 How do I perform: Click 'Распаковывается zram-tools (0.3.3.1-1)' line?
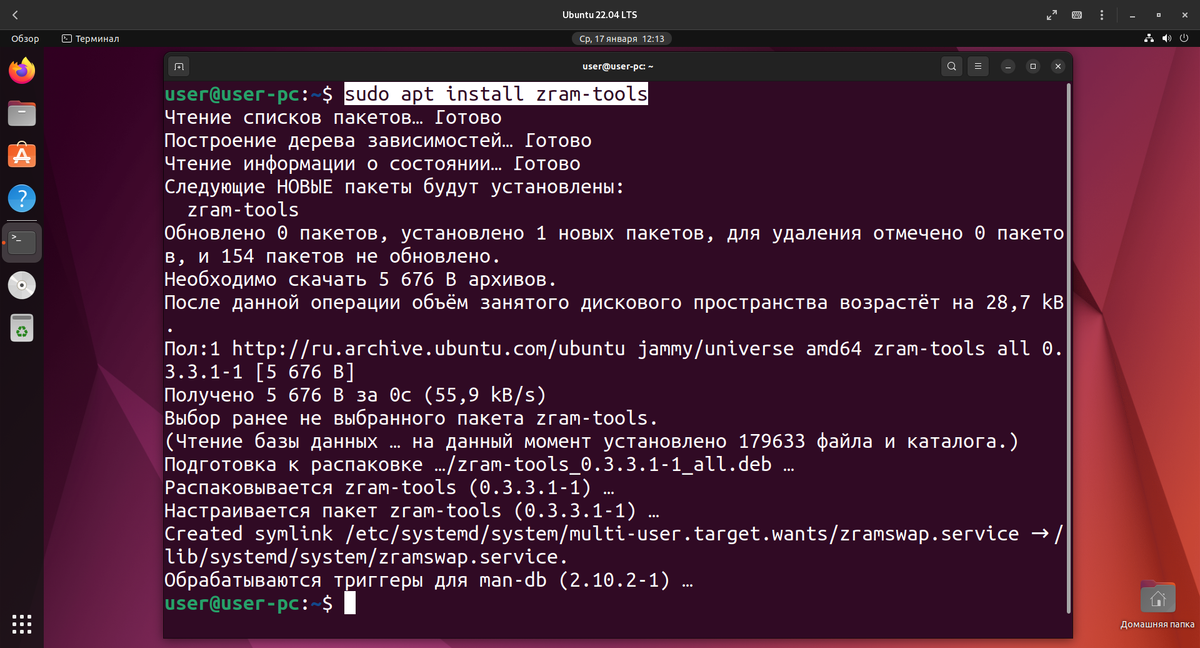[389, 488]
